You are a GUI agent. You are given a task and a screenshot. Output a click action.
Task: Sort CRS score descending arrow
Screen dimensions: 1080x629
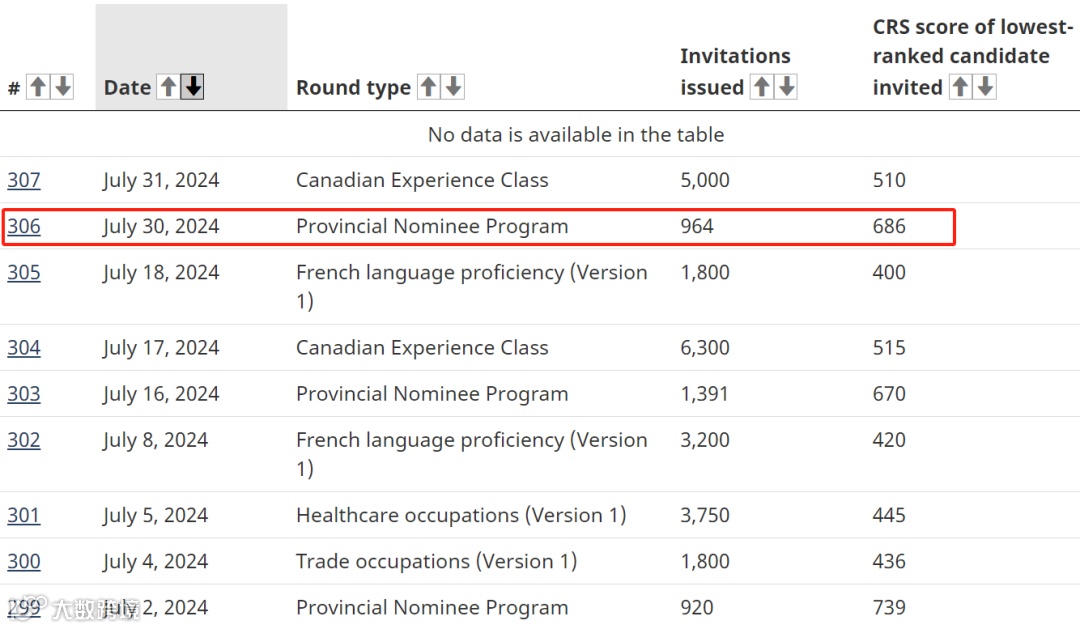[x=985, y=87]
